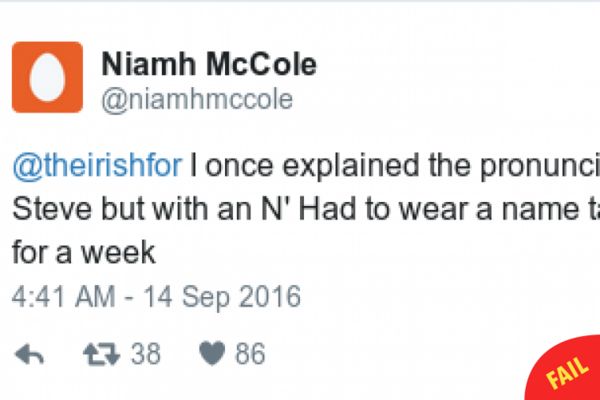Open the orange egg profile avatar
Viewport: 600px width, 400px height.
(x=47, y=77)
